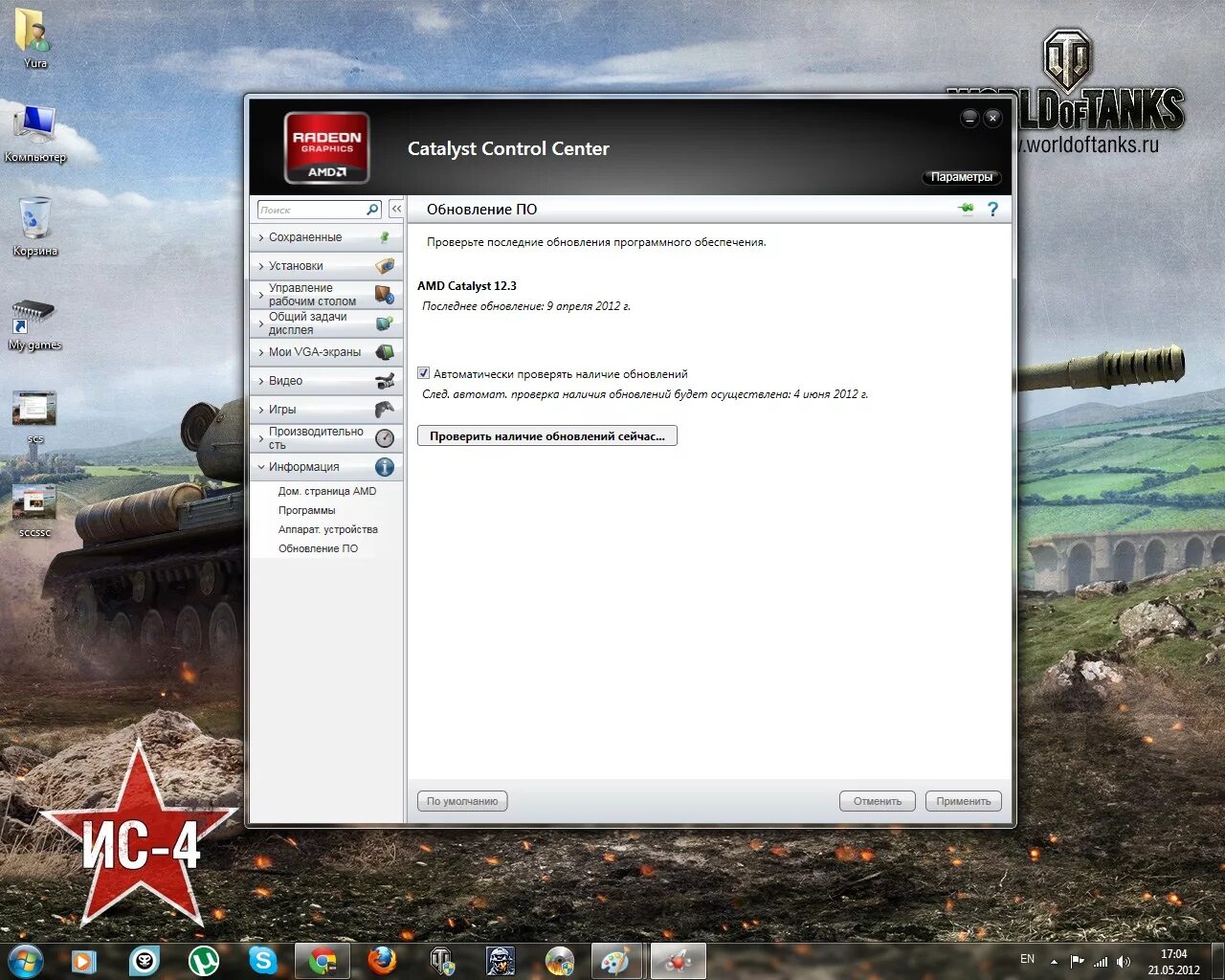This screenshot has width=1225, height=980.
Task: Show hidden tray icons arrow
Action: coord(1054,962)
